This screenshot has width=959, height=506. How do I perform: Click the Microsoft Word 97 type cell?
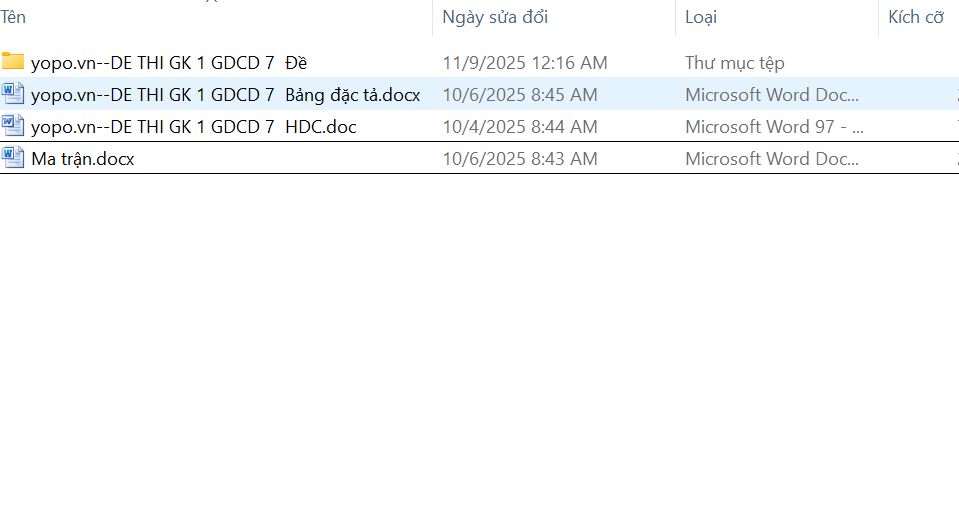(x=774, y=127)
